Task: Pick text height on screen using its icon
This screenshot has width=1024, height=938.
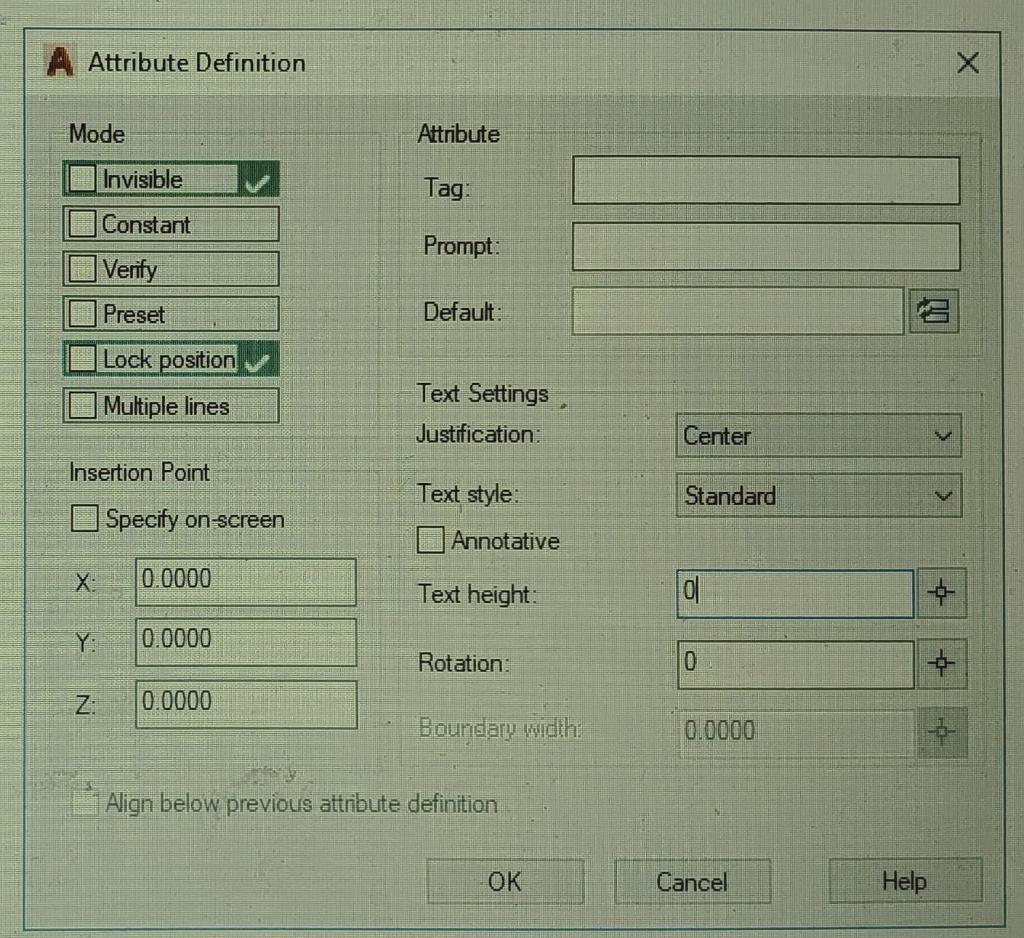Action: point(941,592)
